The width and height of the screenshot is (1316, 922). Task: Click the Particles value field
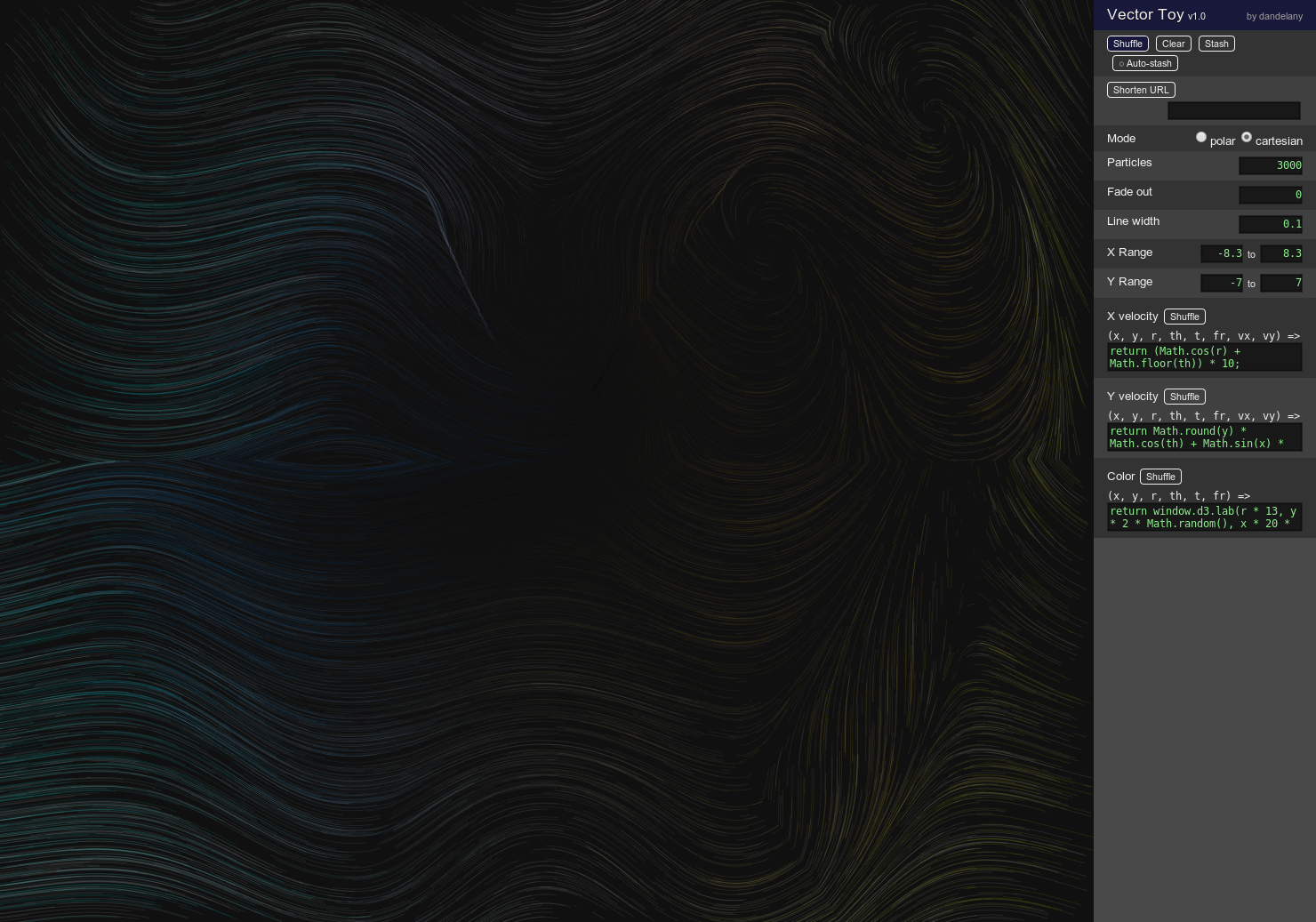pyautogui.click(x=1271, y=165)
